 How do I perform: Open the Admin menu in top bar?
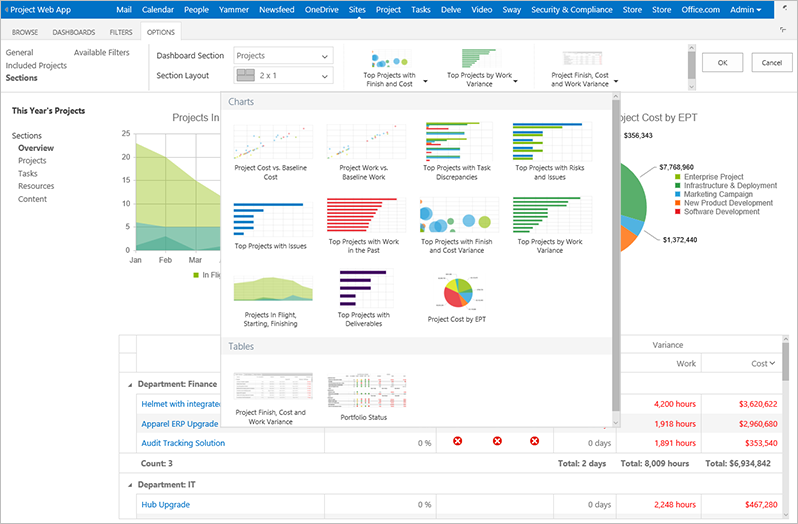coord(746,9)
